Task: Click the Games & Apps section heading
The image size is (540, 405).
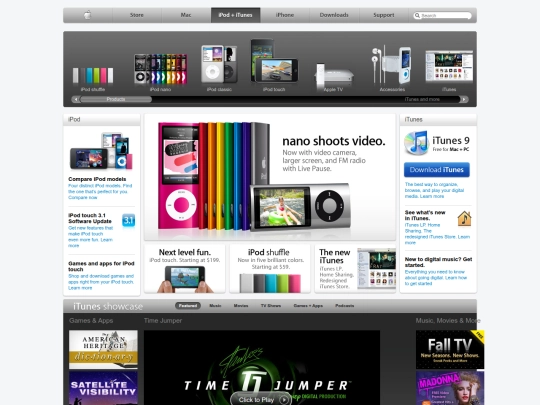Action: point(91,321)
